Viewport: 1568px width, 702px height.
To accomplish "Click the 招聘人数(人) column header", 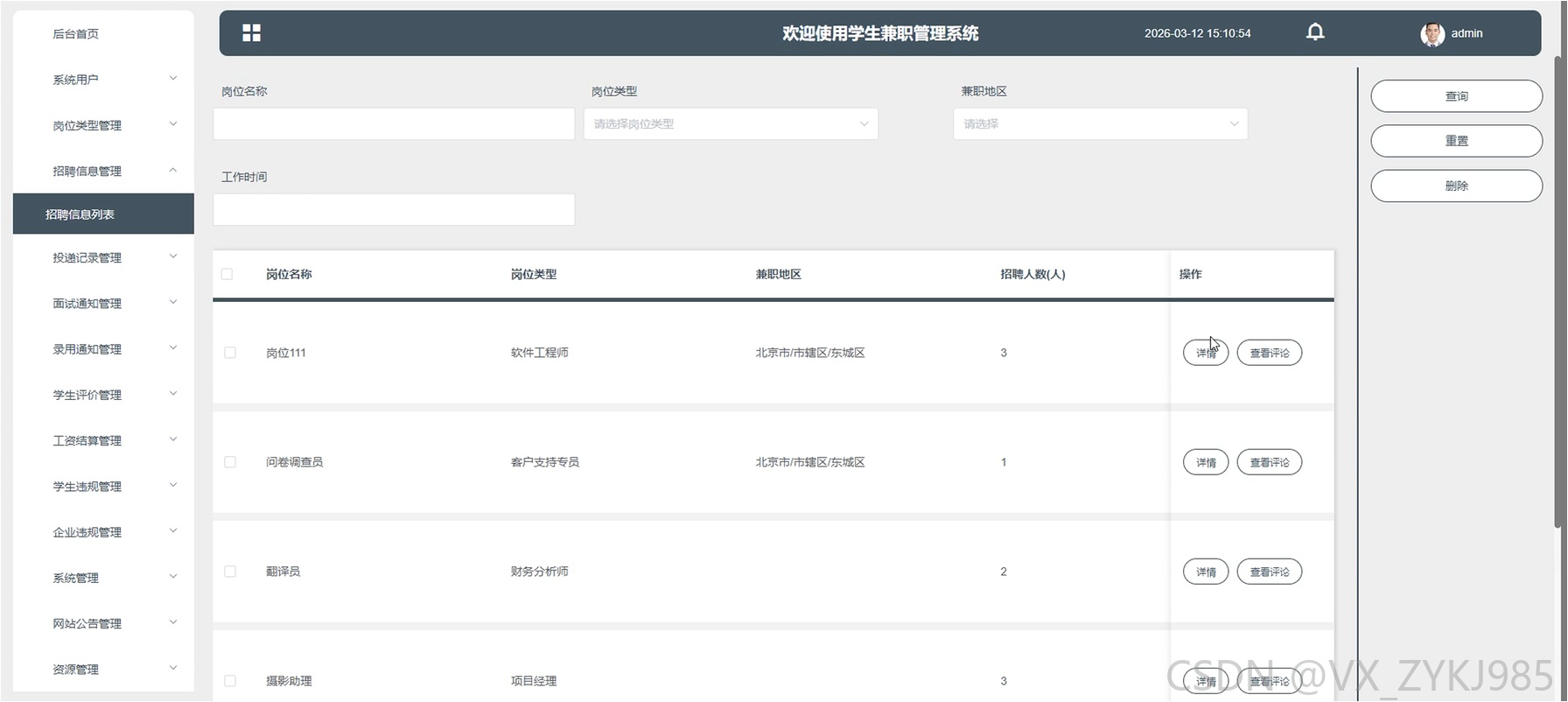I will (x=1032, y=274).
